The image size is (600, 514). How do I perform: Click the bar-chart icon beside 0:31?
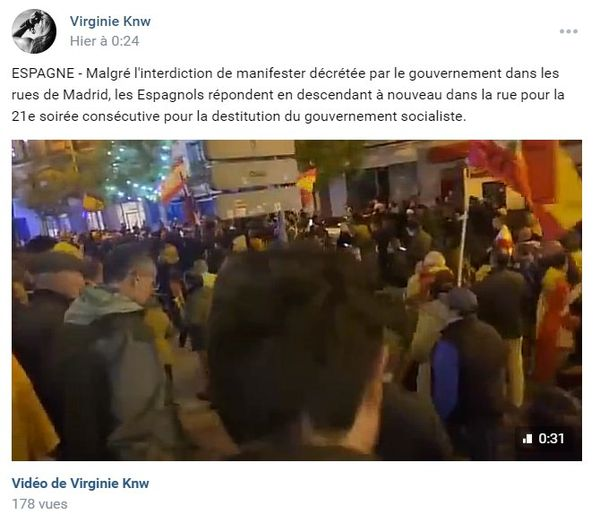(x=527, y=438)
